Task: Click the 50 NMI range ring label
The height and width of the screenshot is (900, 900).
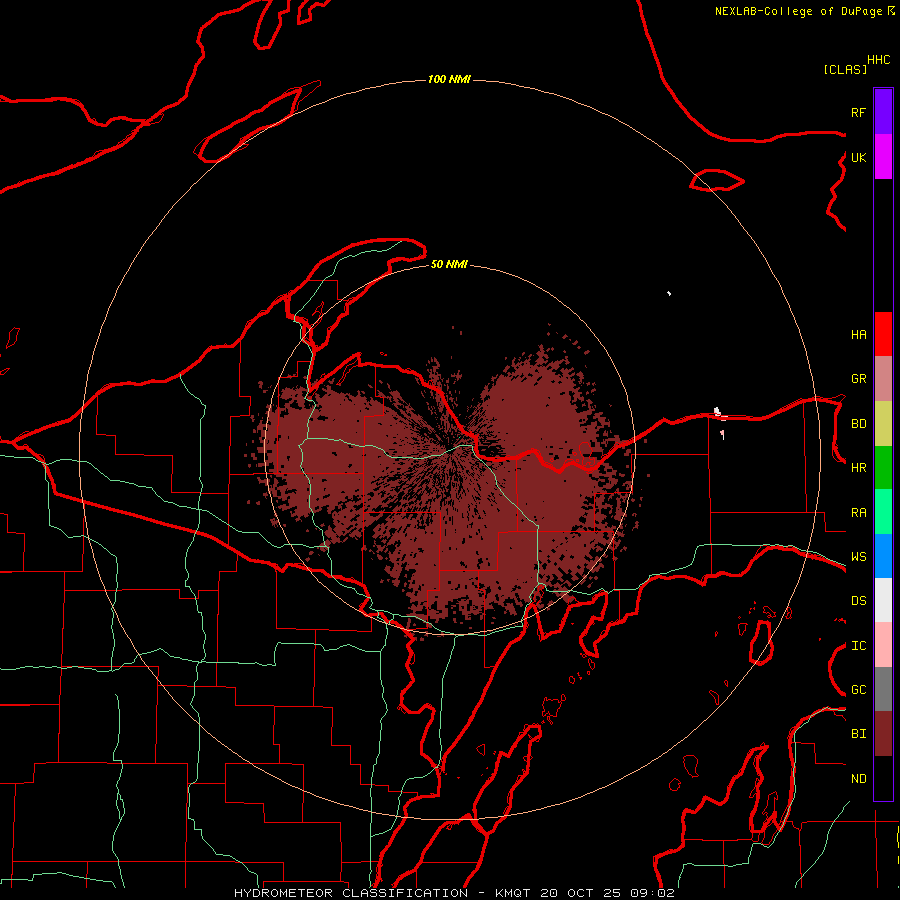Action: point(449,264)
